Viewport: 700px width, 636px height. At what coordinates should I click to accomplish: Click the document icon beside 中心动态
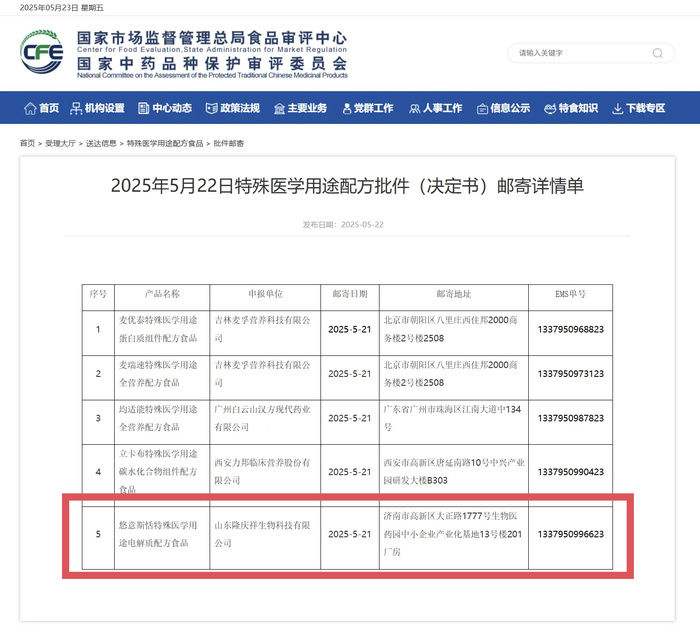point(143,108)
